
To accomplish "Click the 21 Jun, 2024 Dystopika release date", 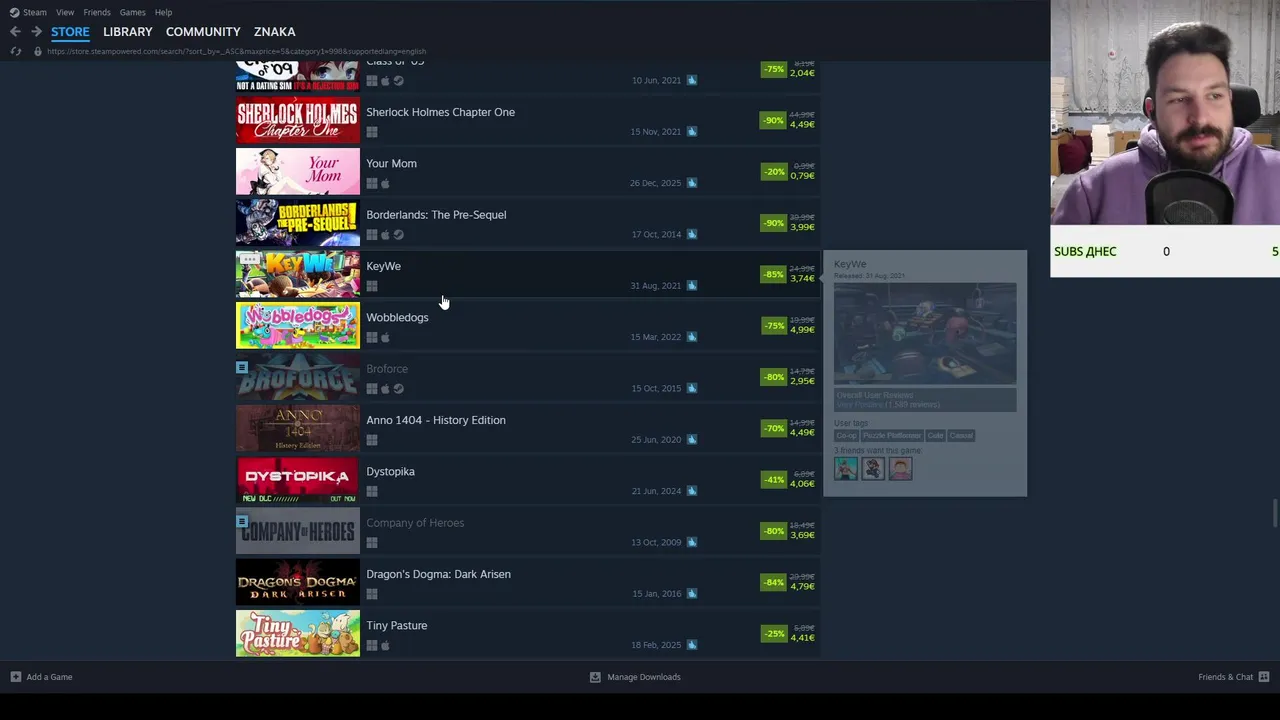I will [656, 491].
